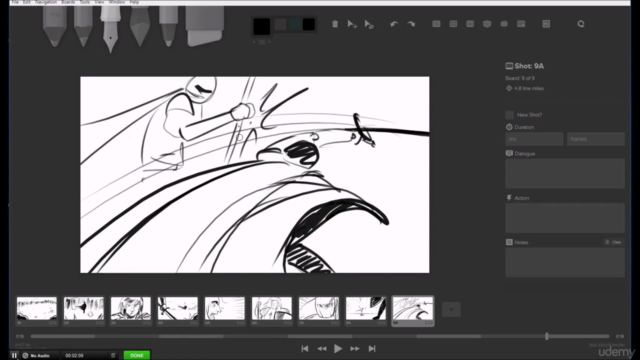Pick the dark teal palette swatch

coord(295,24)
